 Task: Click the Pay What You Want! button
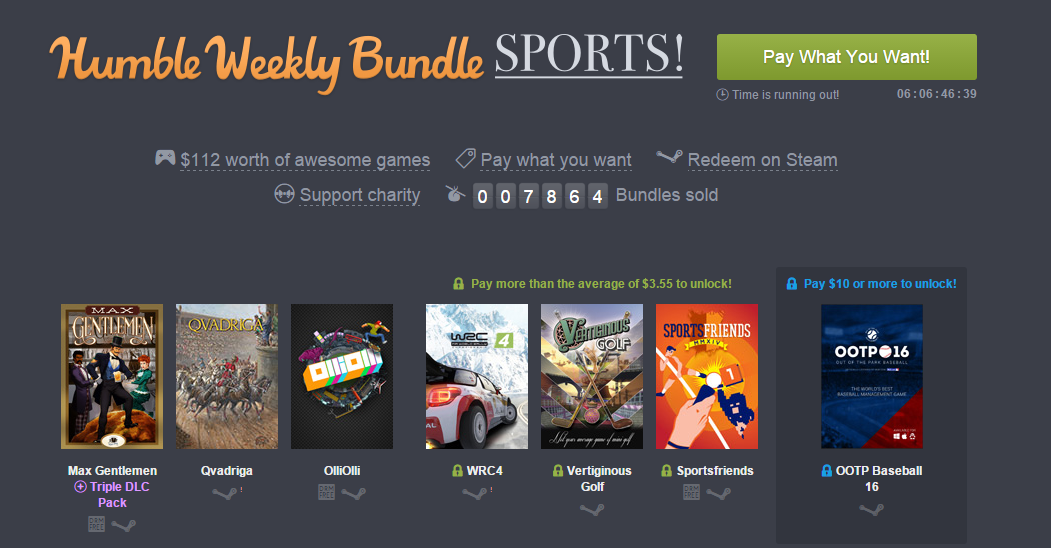847,57
